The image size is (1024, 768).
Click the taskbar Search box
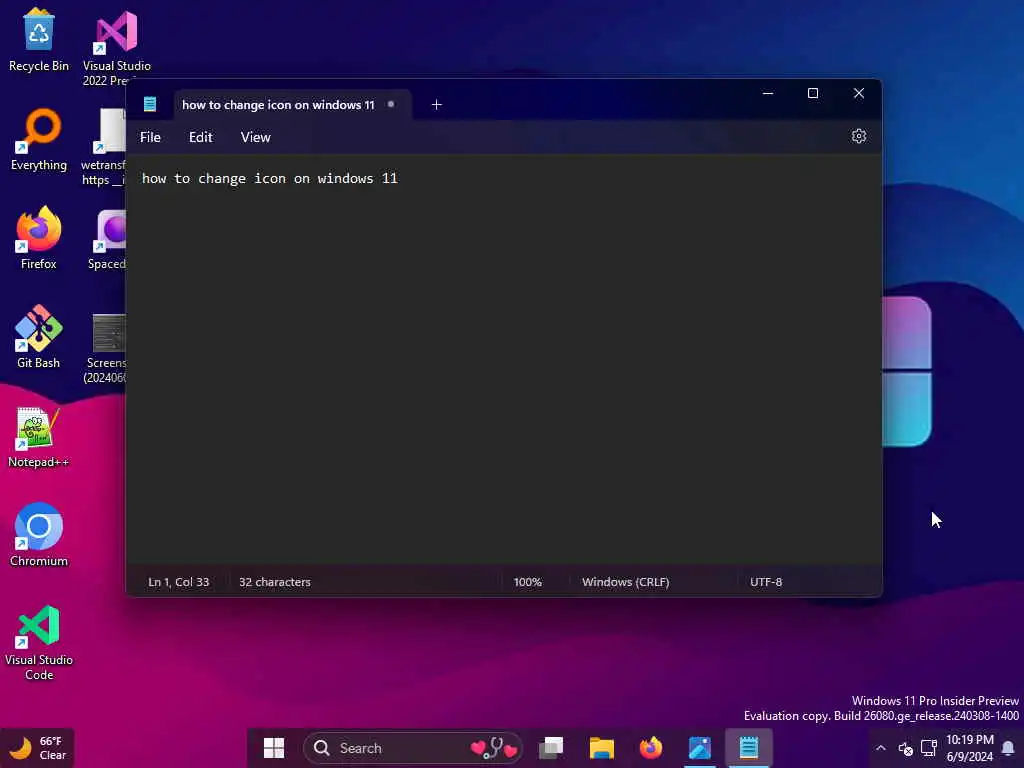413,748
